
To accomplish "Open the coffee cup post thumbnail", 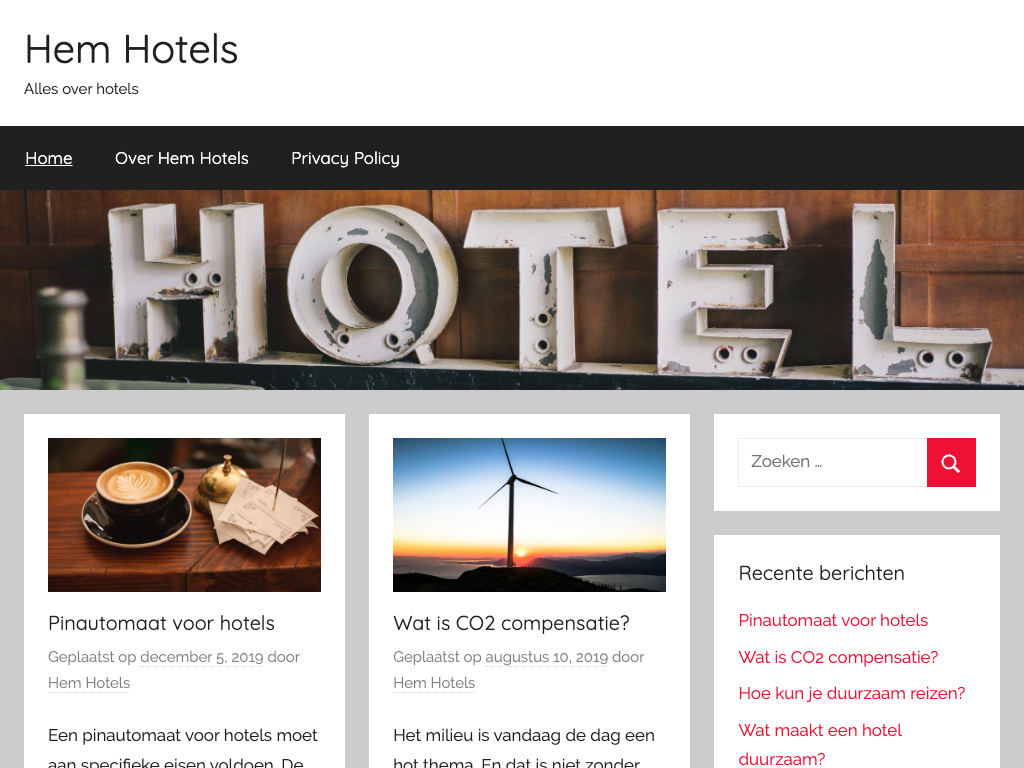I will (x=184, y=515).
